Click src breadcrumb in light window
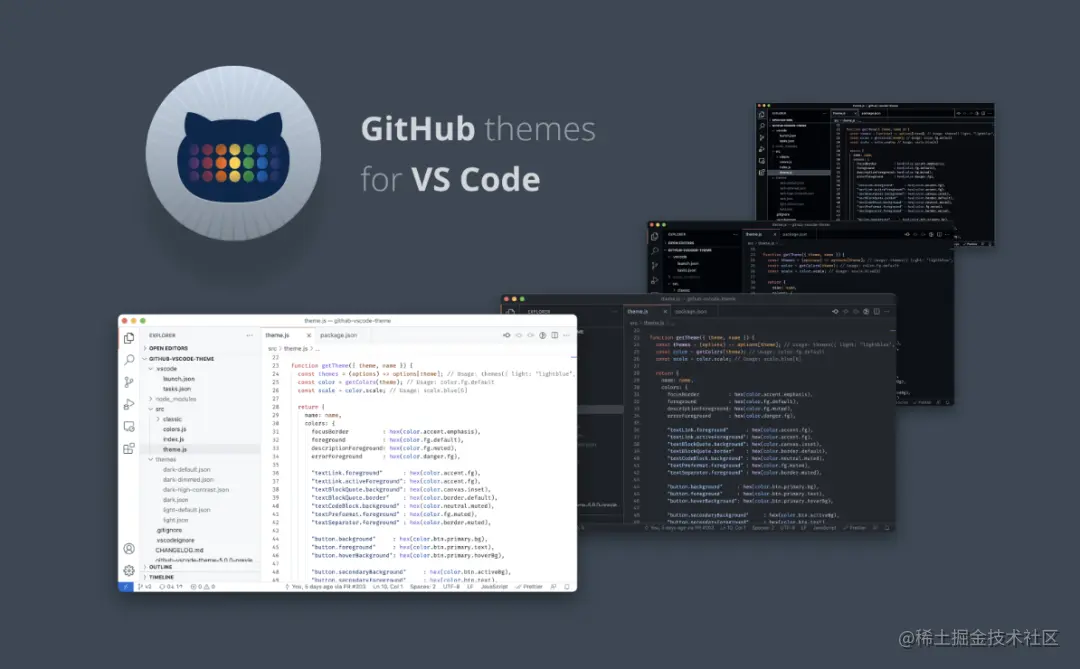Screen dimensions: 1080x669 [x=272, y=349]
